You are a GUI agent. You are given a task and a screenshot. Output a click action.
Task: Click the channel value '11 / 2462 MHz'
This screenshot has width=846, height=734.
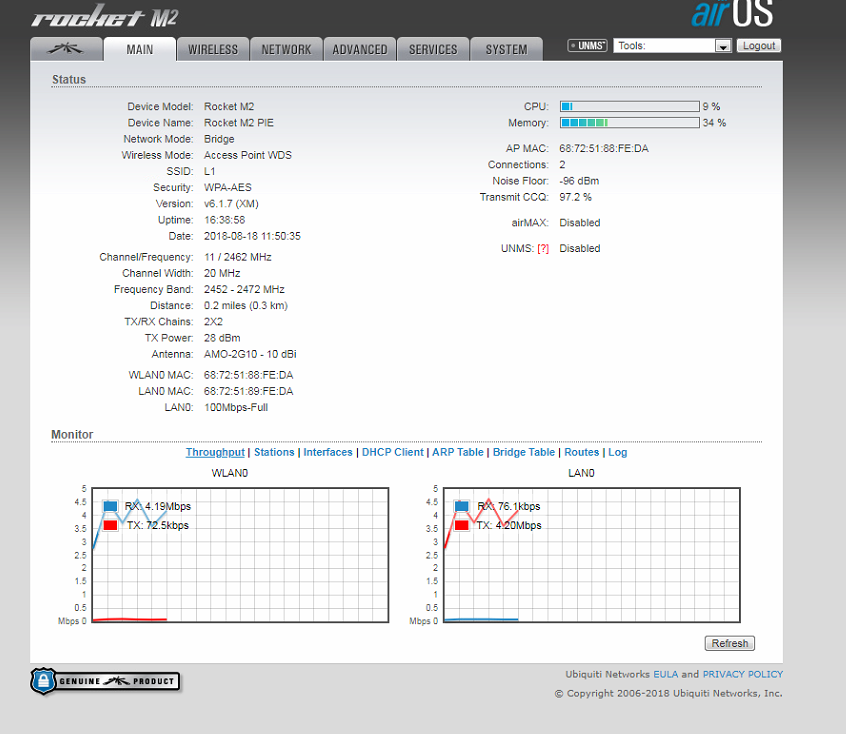click(x=237, y=257)
